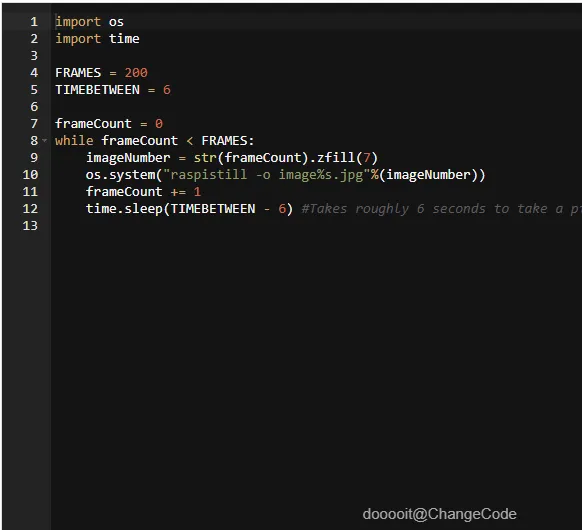Click line number 13 in gutter
Screen dimensions: 582x530
(x=30, y=226)
